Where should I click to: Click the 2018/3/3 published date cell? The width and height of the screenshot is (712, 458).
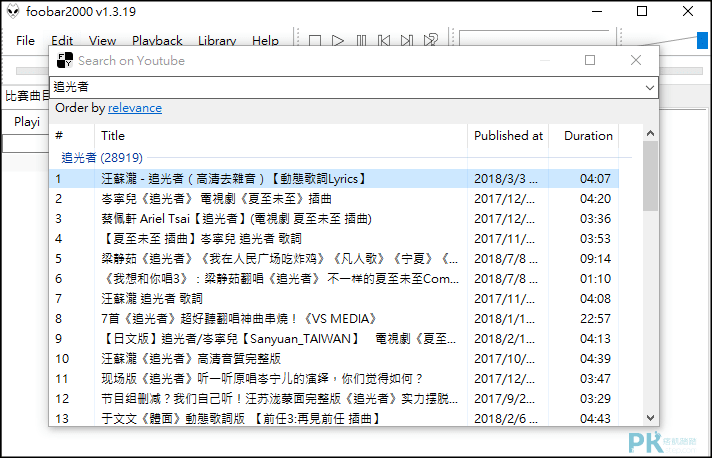[x=506, y=179]
